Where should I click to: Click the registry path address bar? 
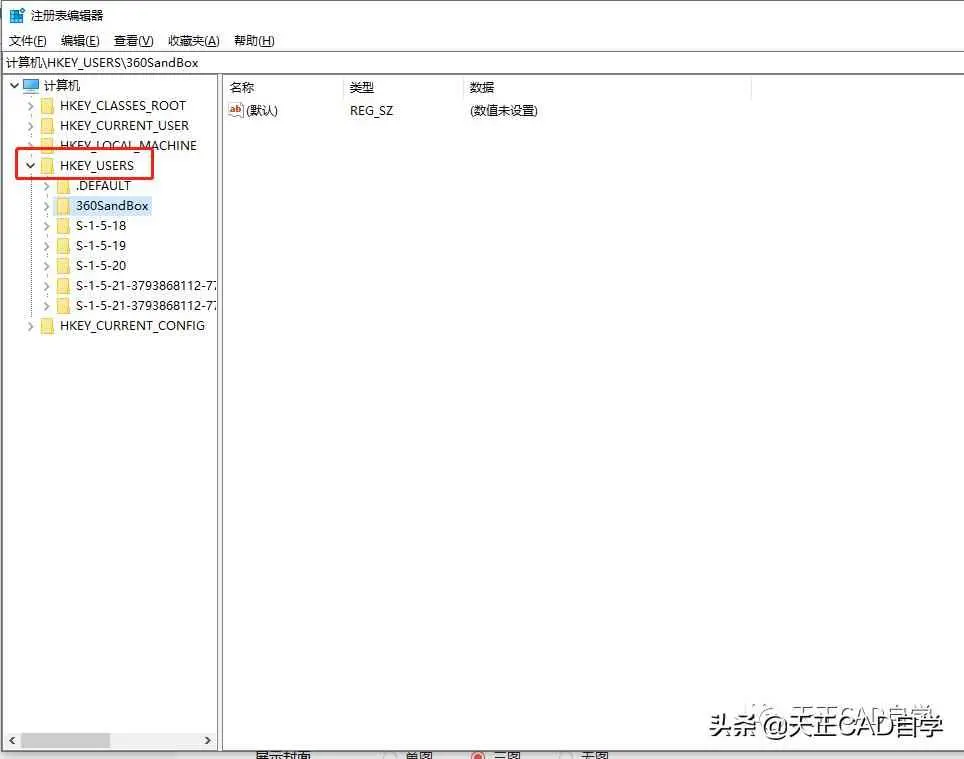(480, 62)
